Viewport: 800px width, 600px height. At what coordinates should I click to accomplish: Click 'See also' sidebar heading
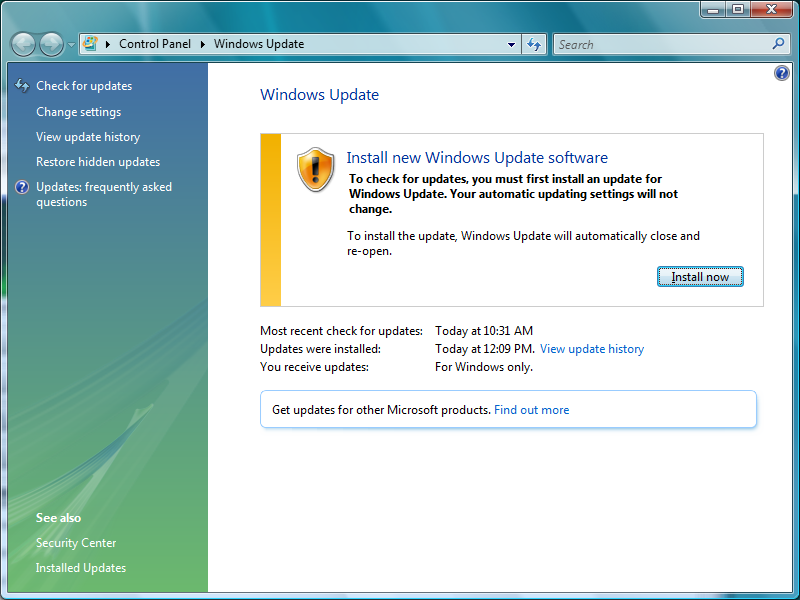(58, 518)
